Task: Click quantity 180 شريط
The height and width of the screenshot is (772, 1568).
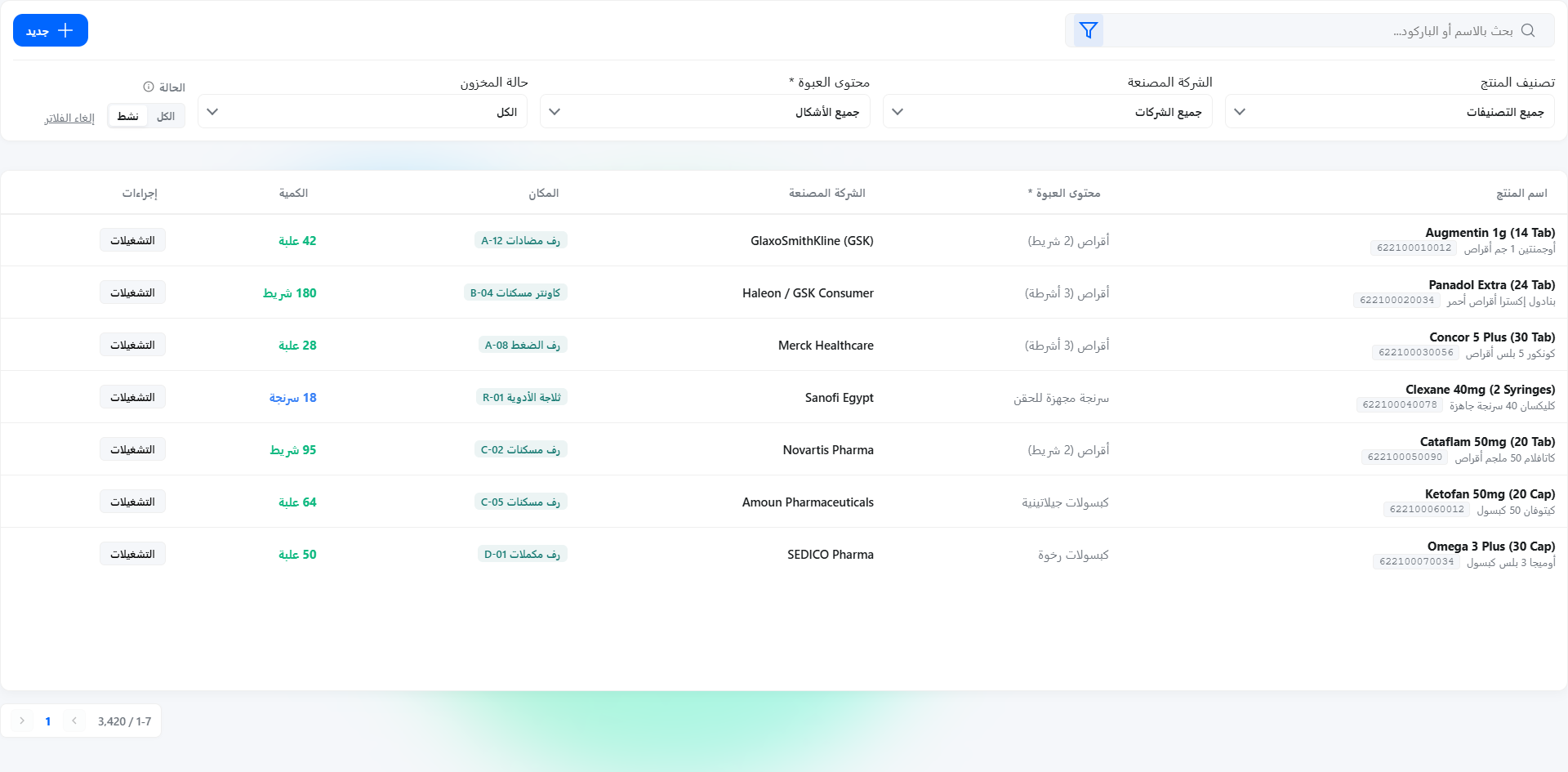Action: point(289,292)
